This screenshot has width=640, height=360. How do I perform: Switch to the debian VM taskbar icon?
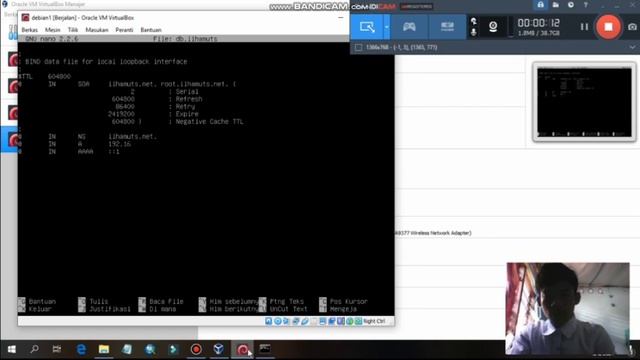242,349
